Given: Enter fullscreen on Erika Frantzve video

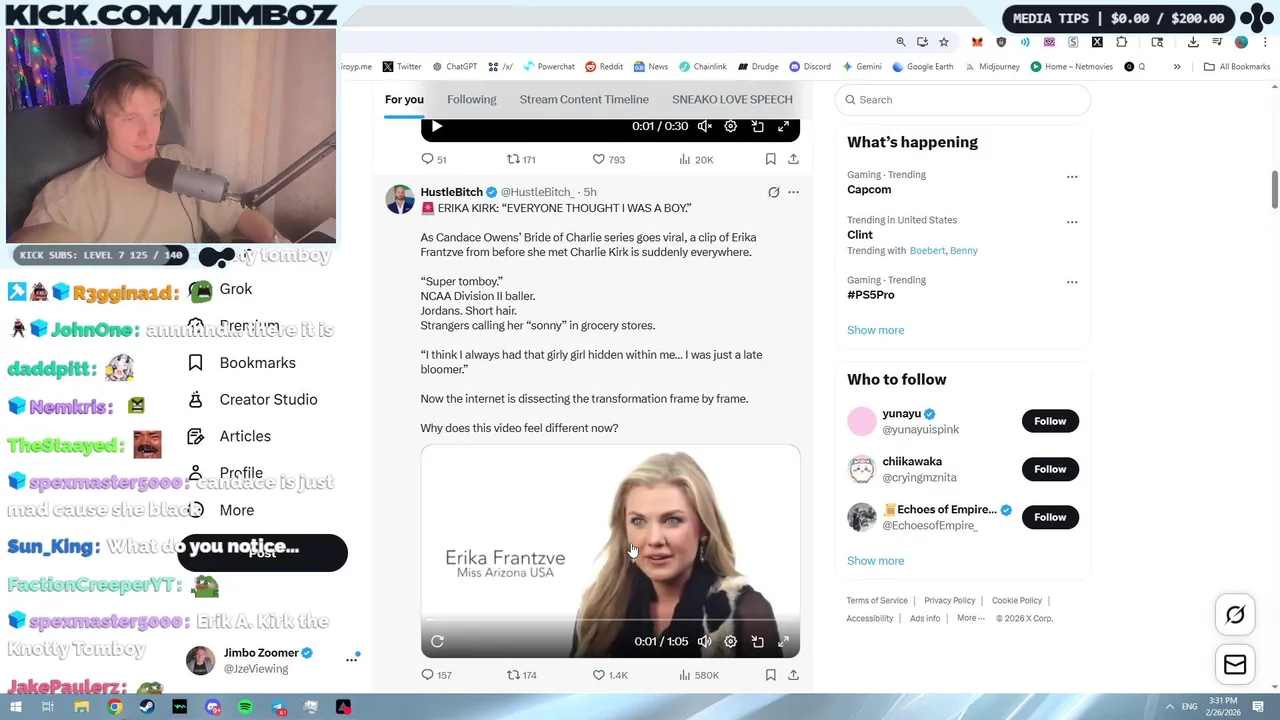Looking at the screenshot, I should click(x=783, y=641).
